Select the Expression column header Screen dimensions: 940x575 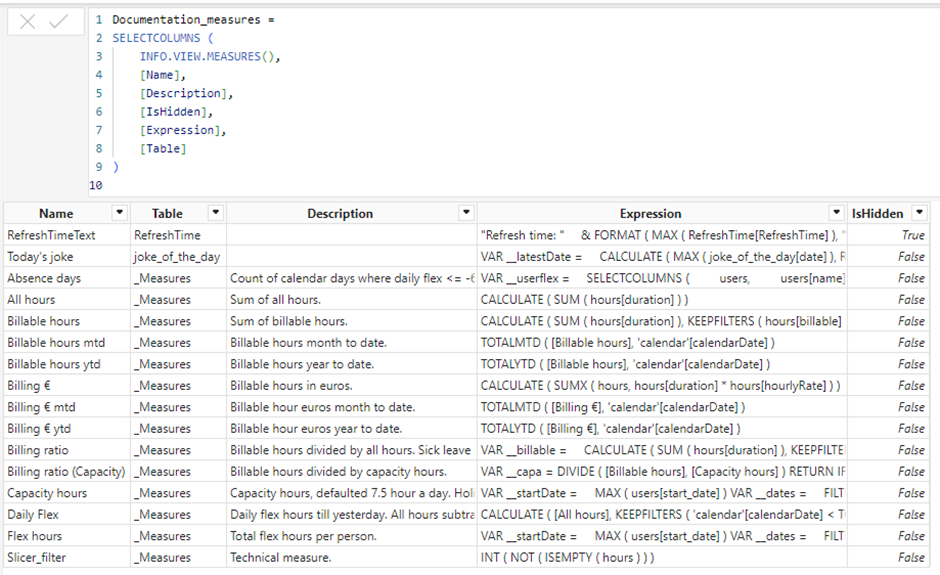650,213
